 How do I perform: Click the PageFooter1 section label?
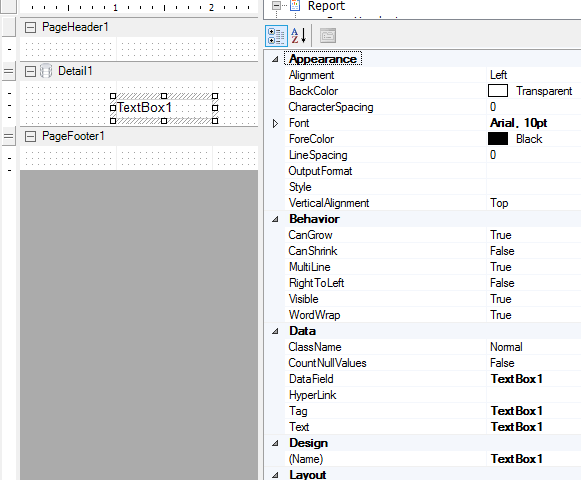pyautogui.click(x=73, y=136)
